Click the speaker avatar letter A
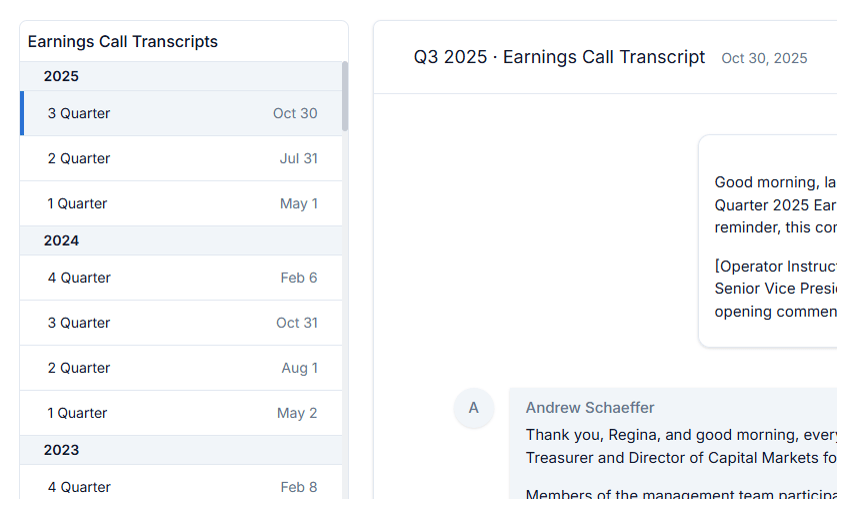The width and height of the screenshot is (851, 516). [x=474, y=408]
